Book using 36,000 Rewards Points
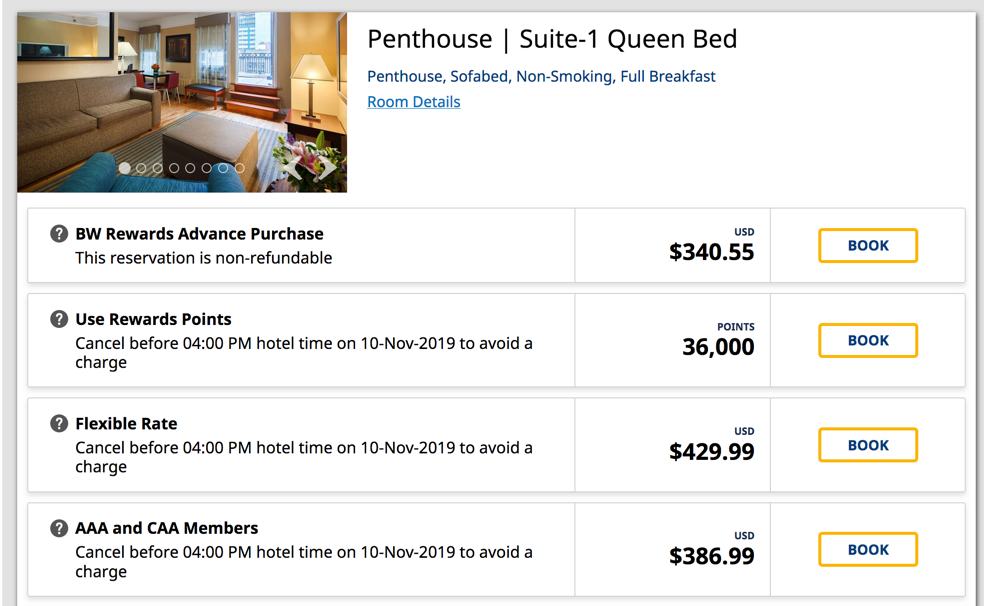Screen dimensions: 984x606 click(x=867, y=340)
